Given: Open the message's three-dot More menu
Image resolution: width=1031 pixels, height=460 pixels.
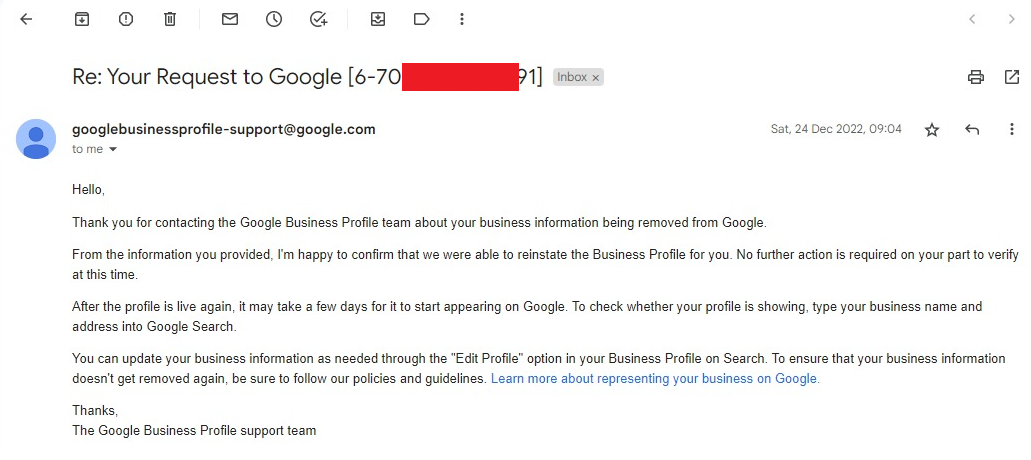Looking at the screenshot, I should pyautogui.click(x=1012, y=130).
